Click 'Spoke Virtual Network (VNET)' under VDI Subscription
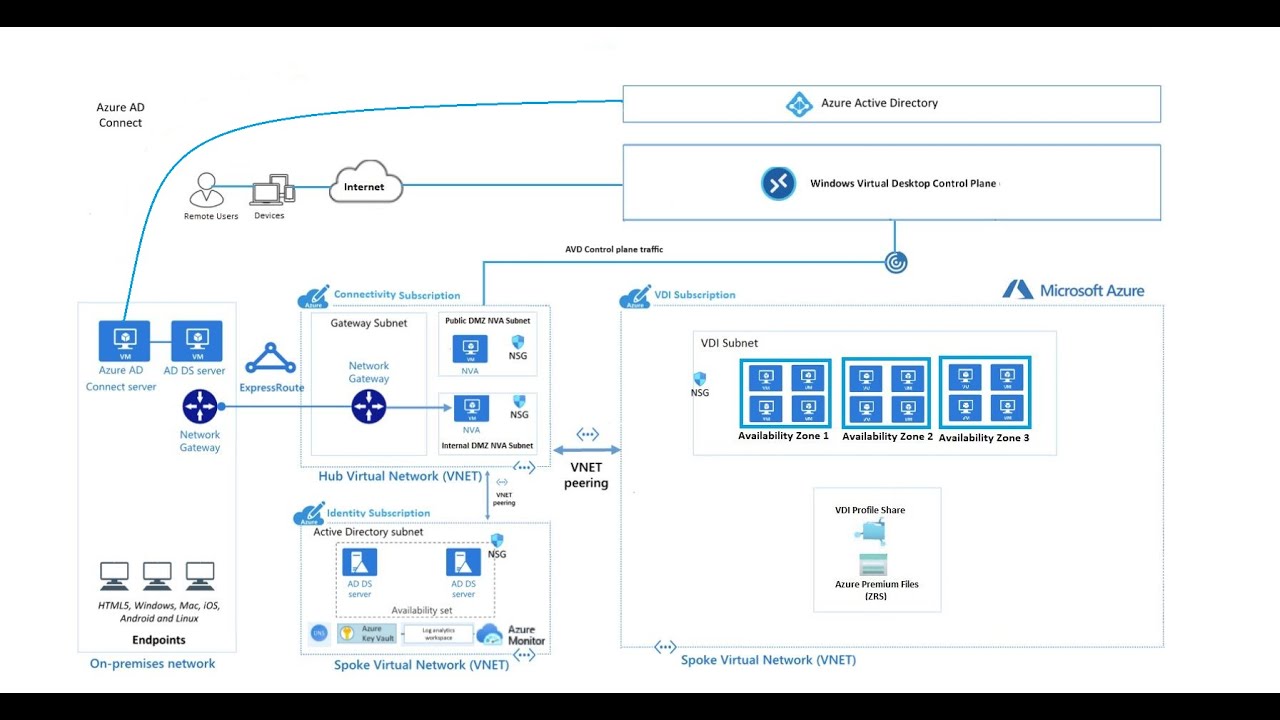 click(768, 660)
